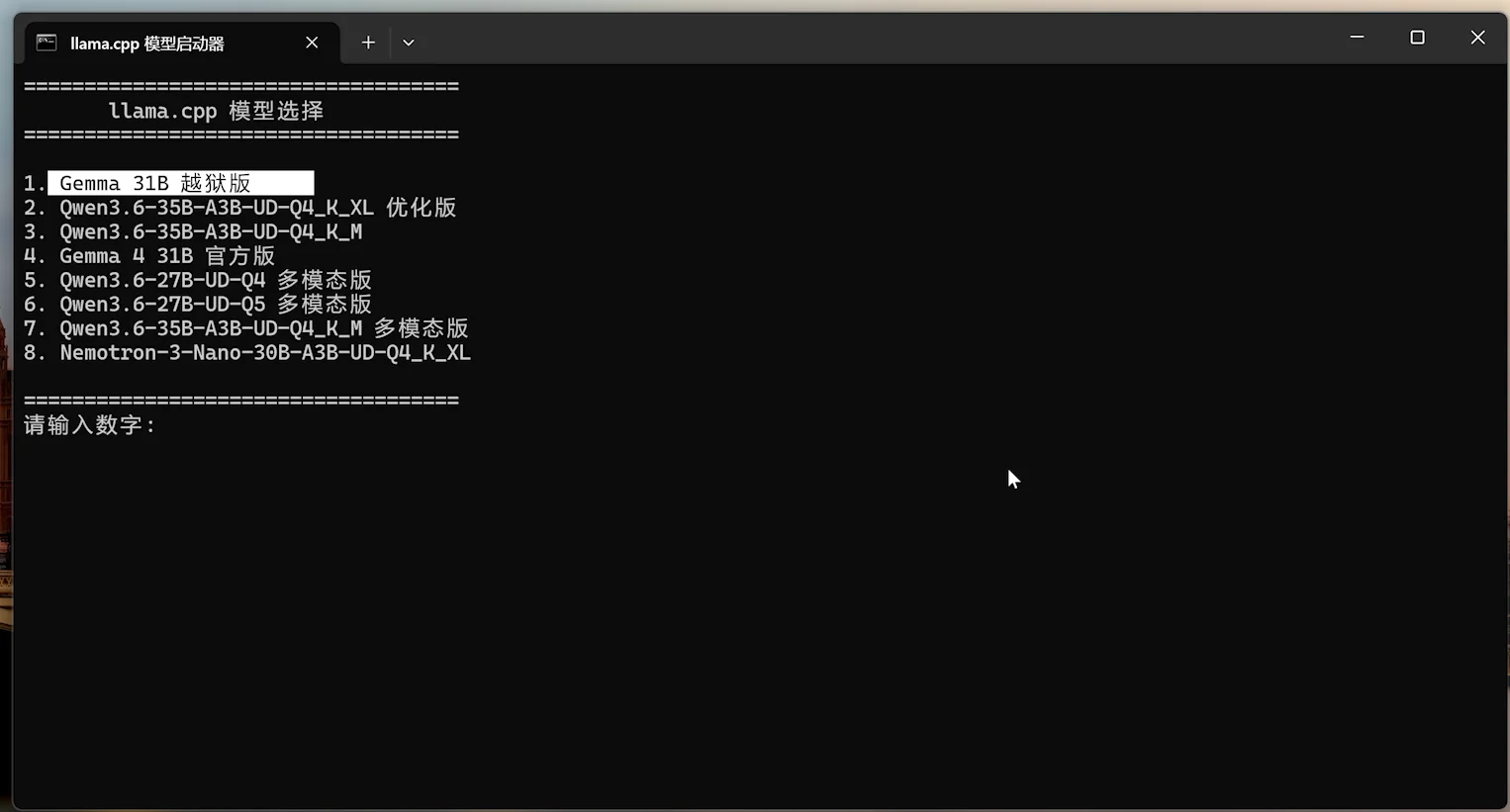Image resolution: width=1510 pixels, height=812 pixels.
Task: Click option 3 Qwen3.6-35B-A3B-UD-Q4_K_M without suffix
Action: (193, 231)
